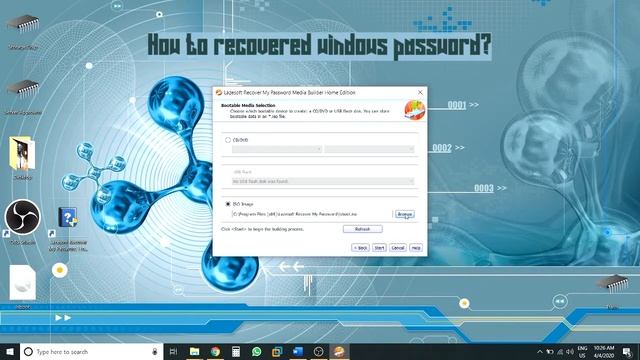Click the Back button
Image resolution: width=640 pixels, height=360 pixels.
(x=360, y=248)
